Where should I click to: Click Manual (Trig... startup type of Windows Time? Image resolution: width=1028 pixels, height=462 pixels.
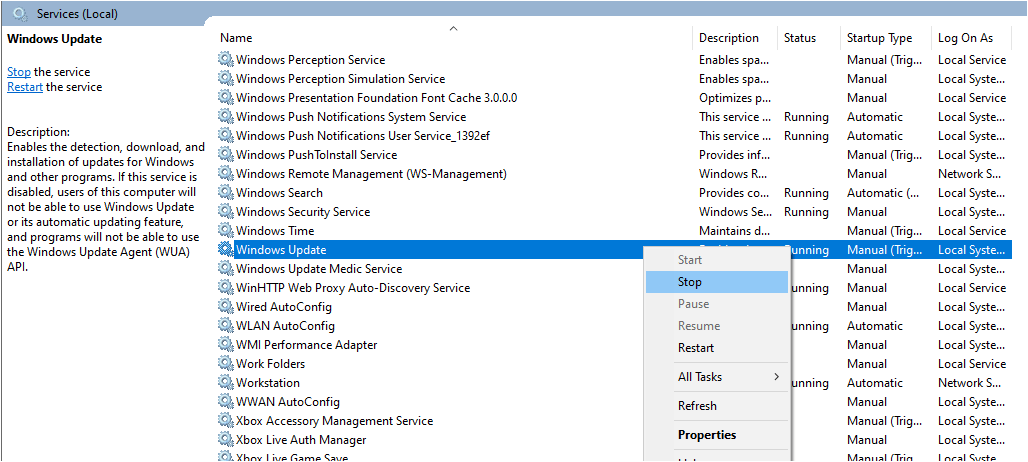coord(884,231)
